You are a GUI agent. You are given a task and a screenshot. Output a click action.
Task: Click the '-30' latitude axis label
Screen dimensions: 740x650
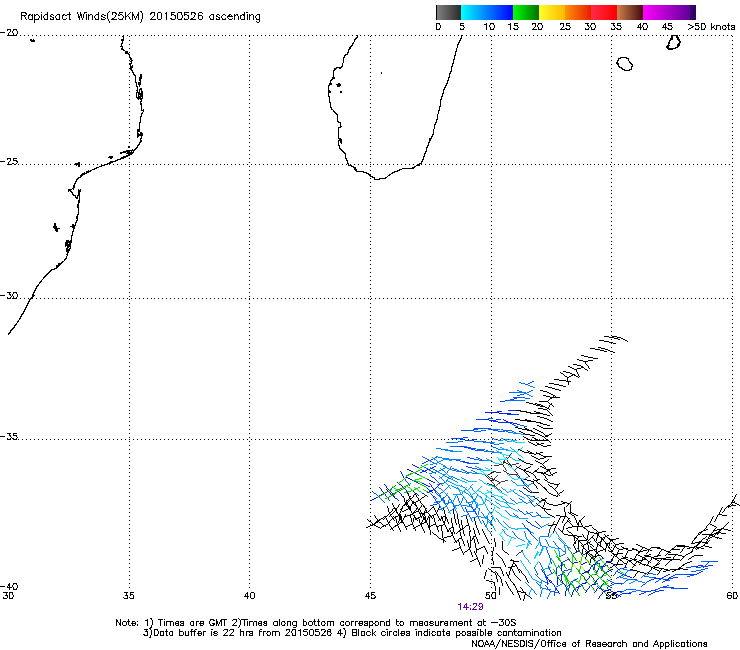tap(9, 296)
